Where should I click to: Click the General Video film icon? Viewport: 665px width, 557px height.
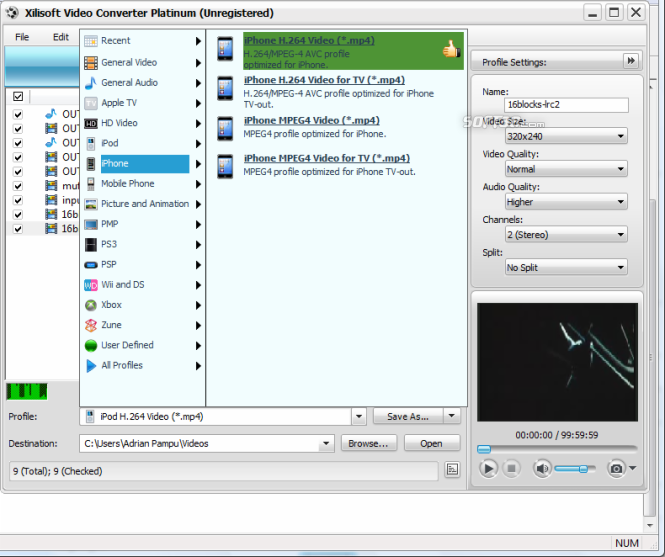pyautogui.click(x=91, y=63)
